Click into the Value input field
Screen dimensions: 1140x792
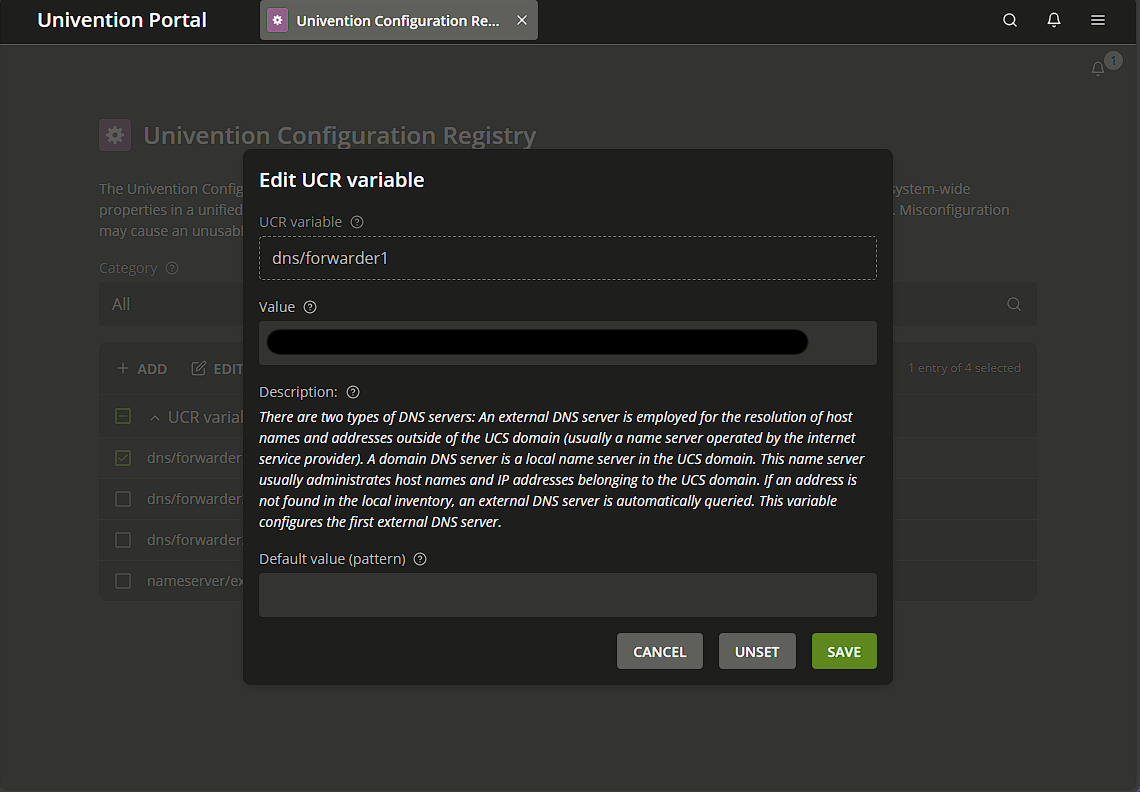coord(568,343)
